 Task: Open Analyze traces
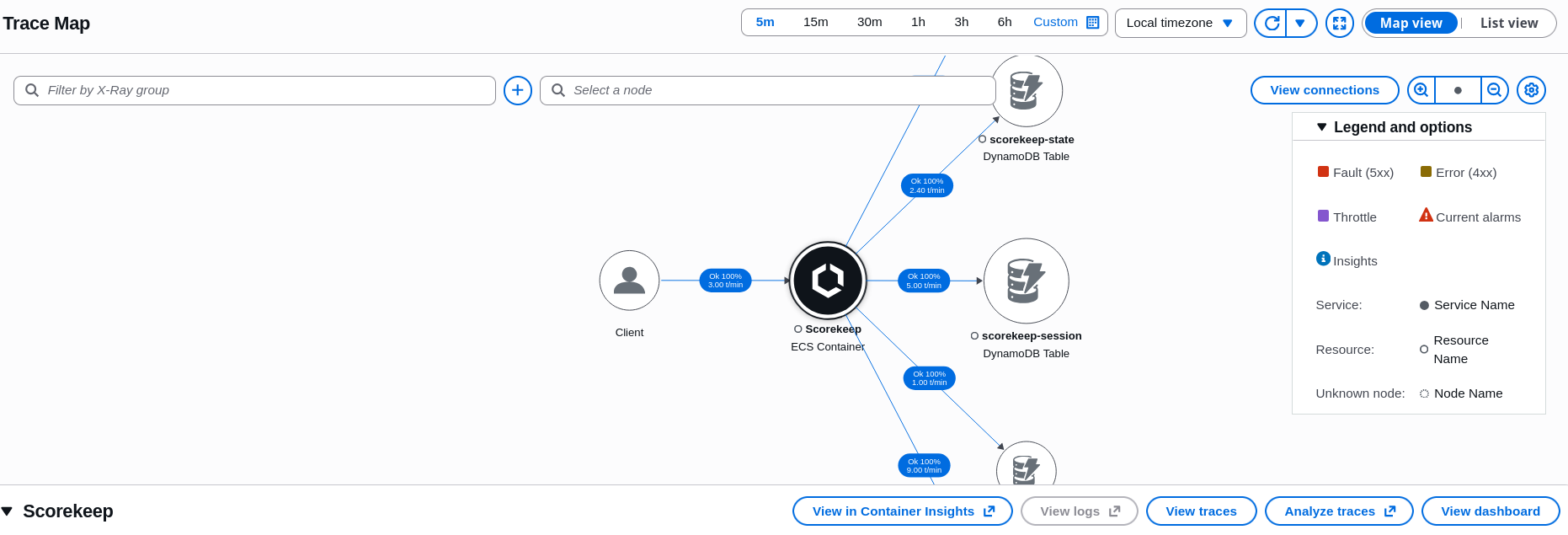1339,511
